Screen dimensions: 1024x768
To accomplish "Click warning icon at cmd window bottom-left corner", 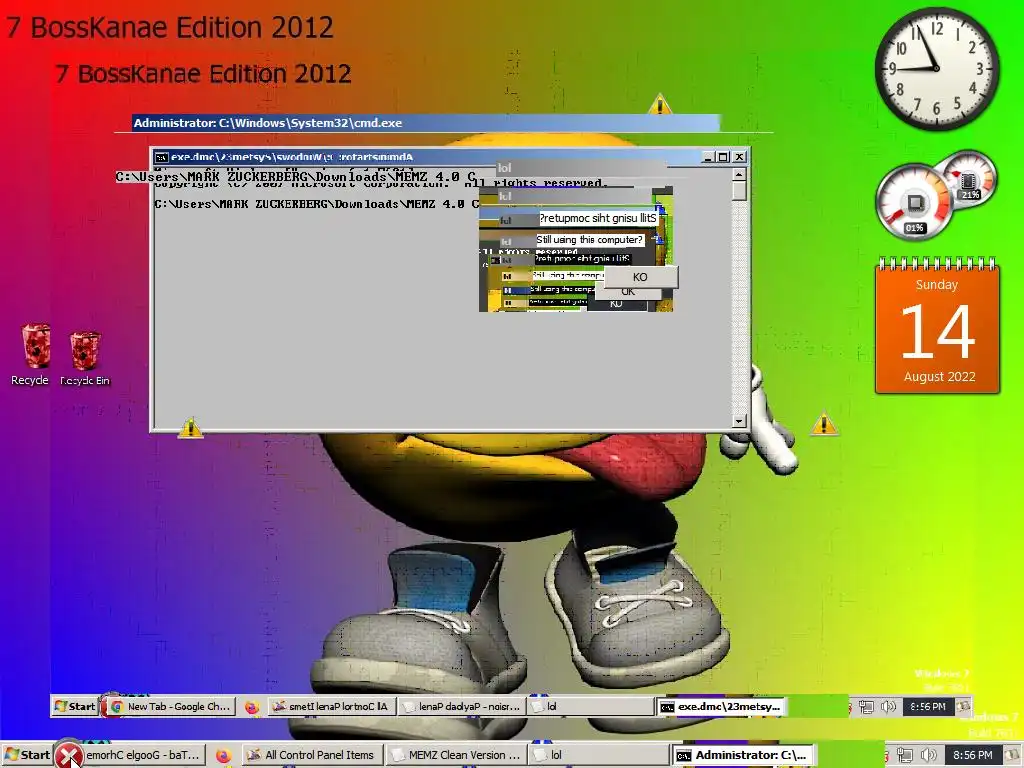I will 190,428.
